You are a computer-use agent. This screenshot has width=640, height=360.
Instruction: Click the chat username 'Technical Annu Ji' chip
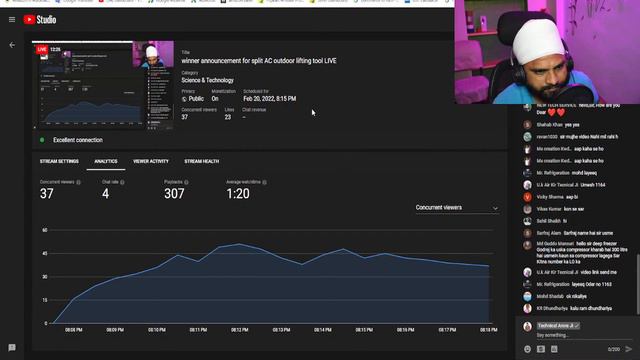[558, 326]
